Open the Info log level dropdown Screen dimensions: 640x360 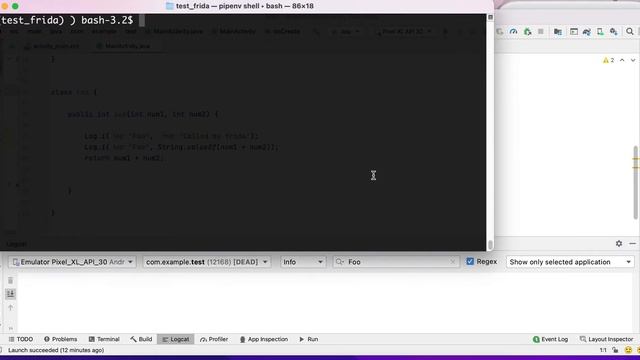coord(302,262)
